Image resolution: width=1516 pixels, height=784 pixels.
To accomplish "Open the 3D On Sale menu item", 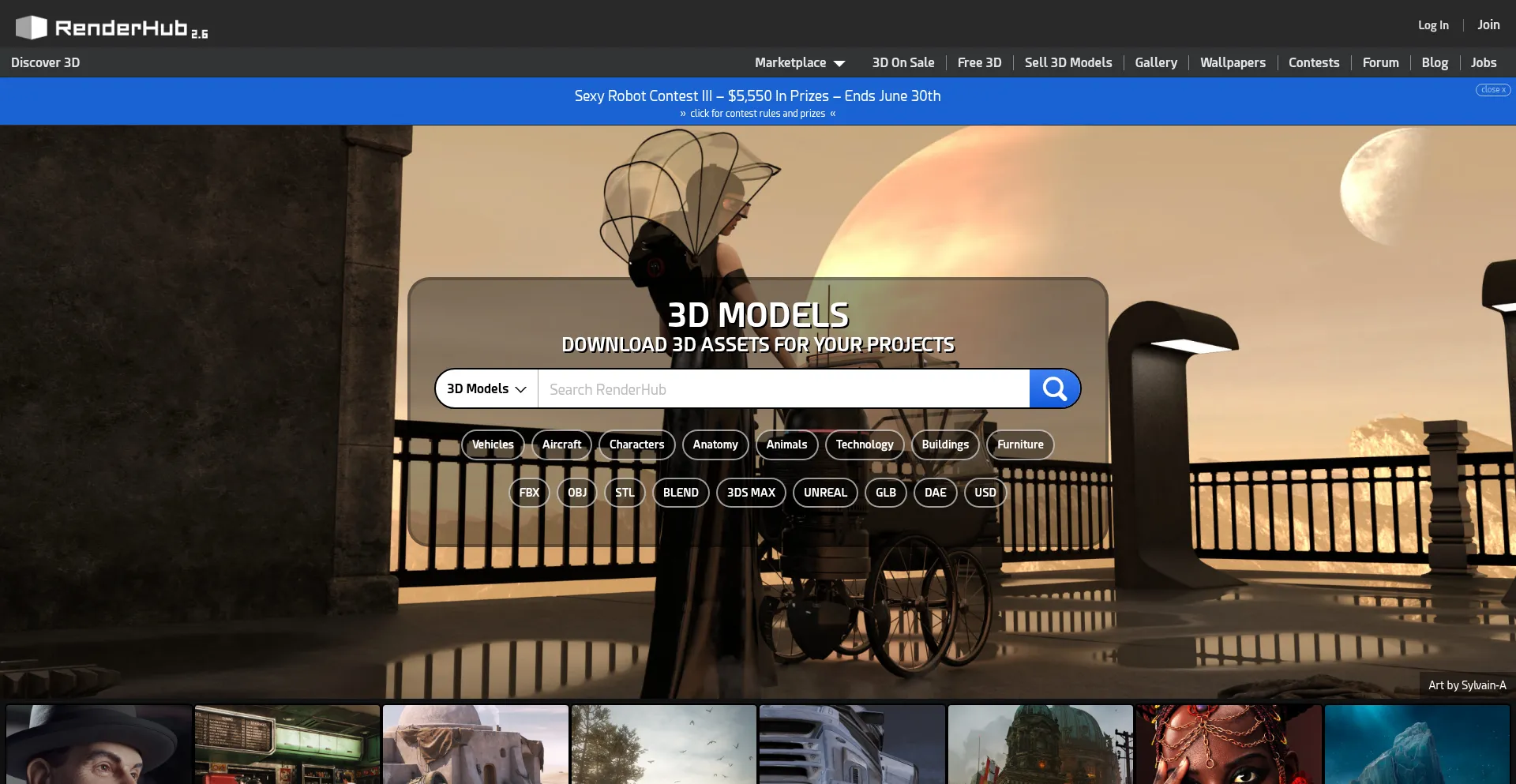I will [903, 62].
